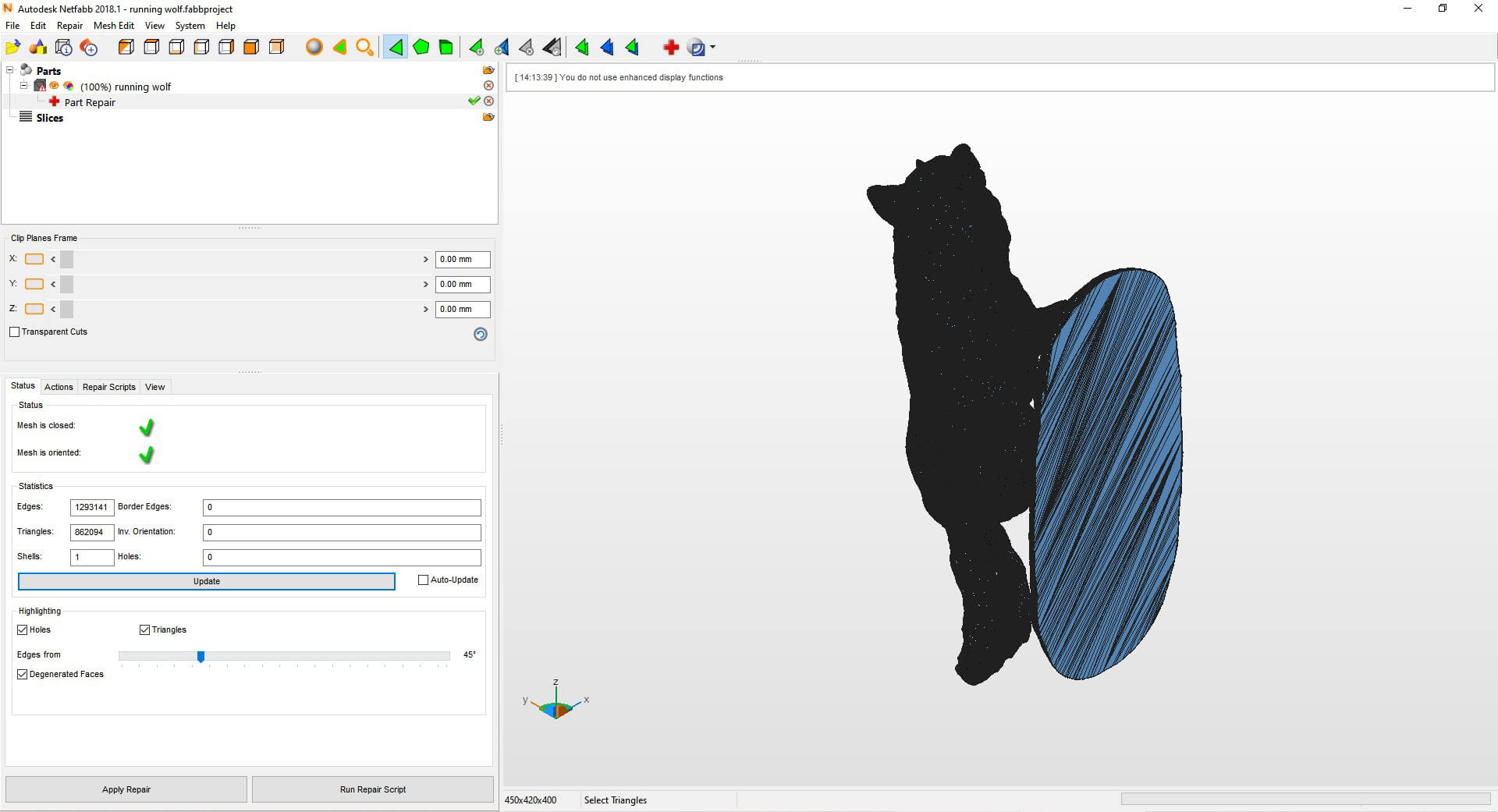The height and width of the screenshot is (812, 1498).
Task: Click the red cross repair icon
Action: [670, 48]
